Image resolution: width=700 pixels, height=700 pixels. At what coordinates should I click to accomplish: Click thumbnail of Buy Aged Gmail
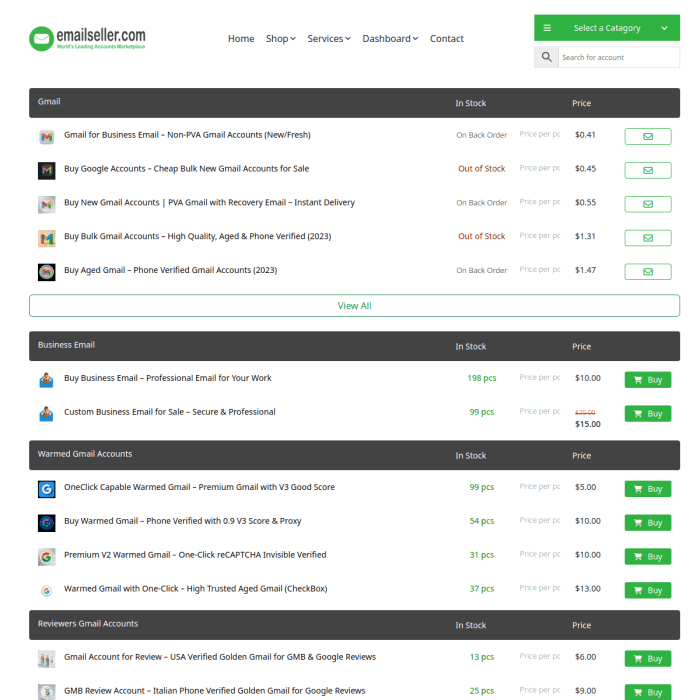(x=46, y=272)
